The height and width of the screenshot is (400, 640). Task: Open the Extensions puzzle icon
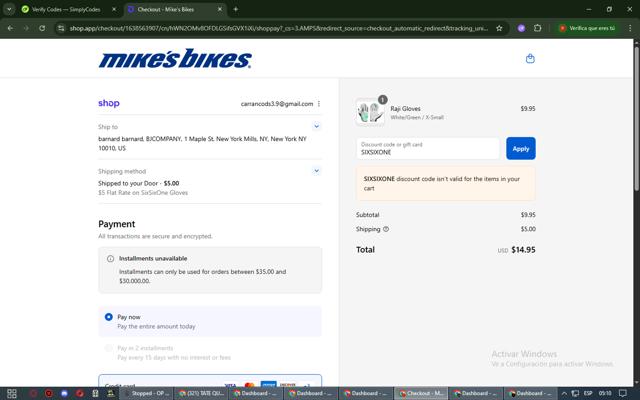538,28
